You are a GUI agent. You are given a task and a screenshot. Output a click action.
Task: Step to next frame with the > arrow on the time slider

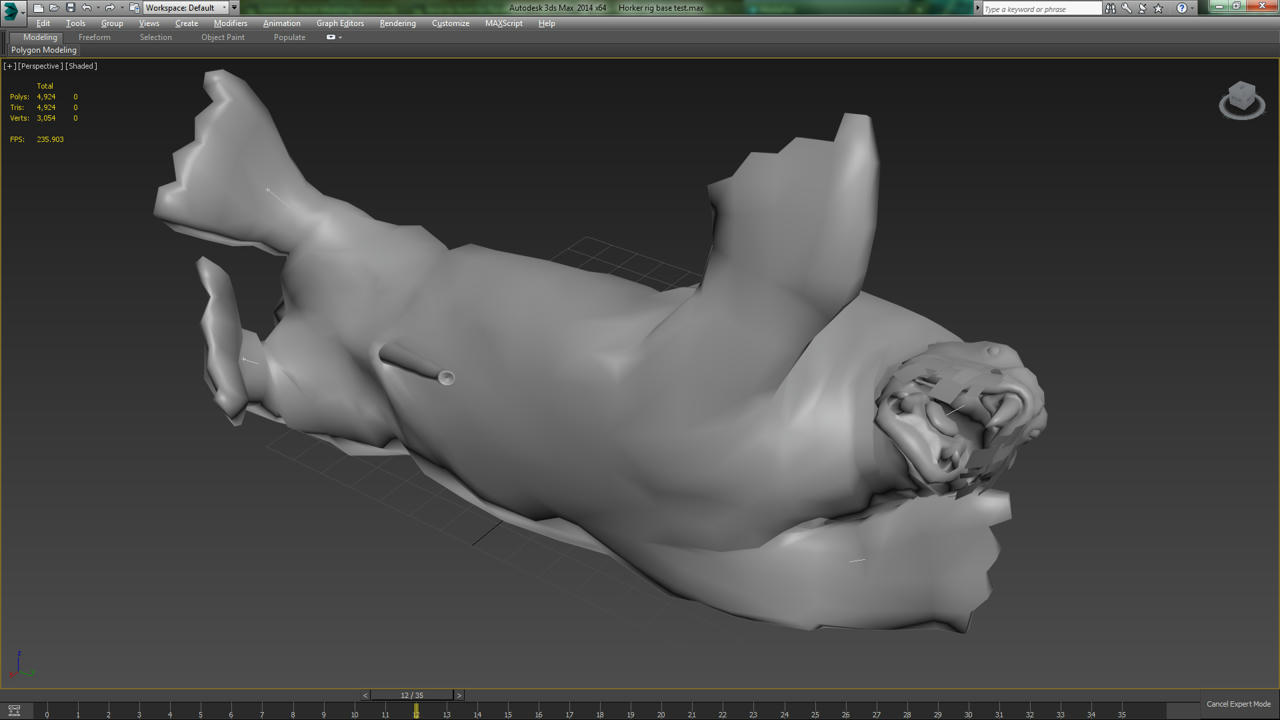pyautogui.click(x=459, y=695)
